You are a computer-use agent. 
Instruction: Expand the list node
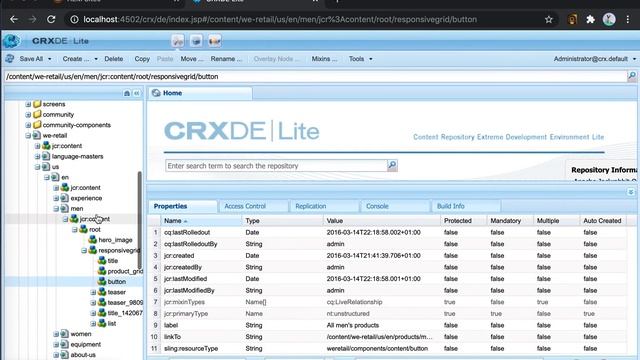click(x=93, y=323)
